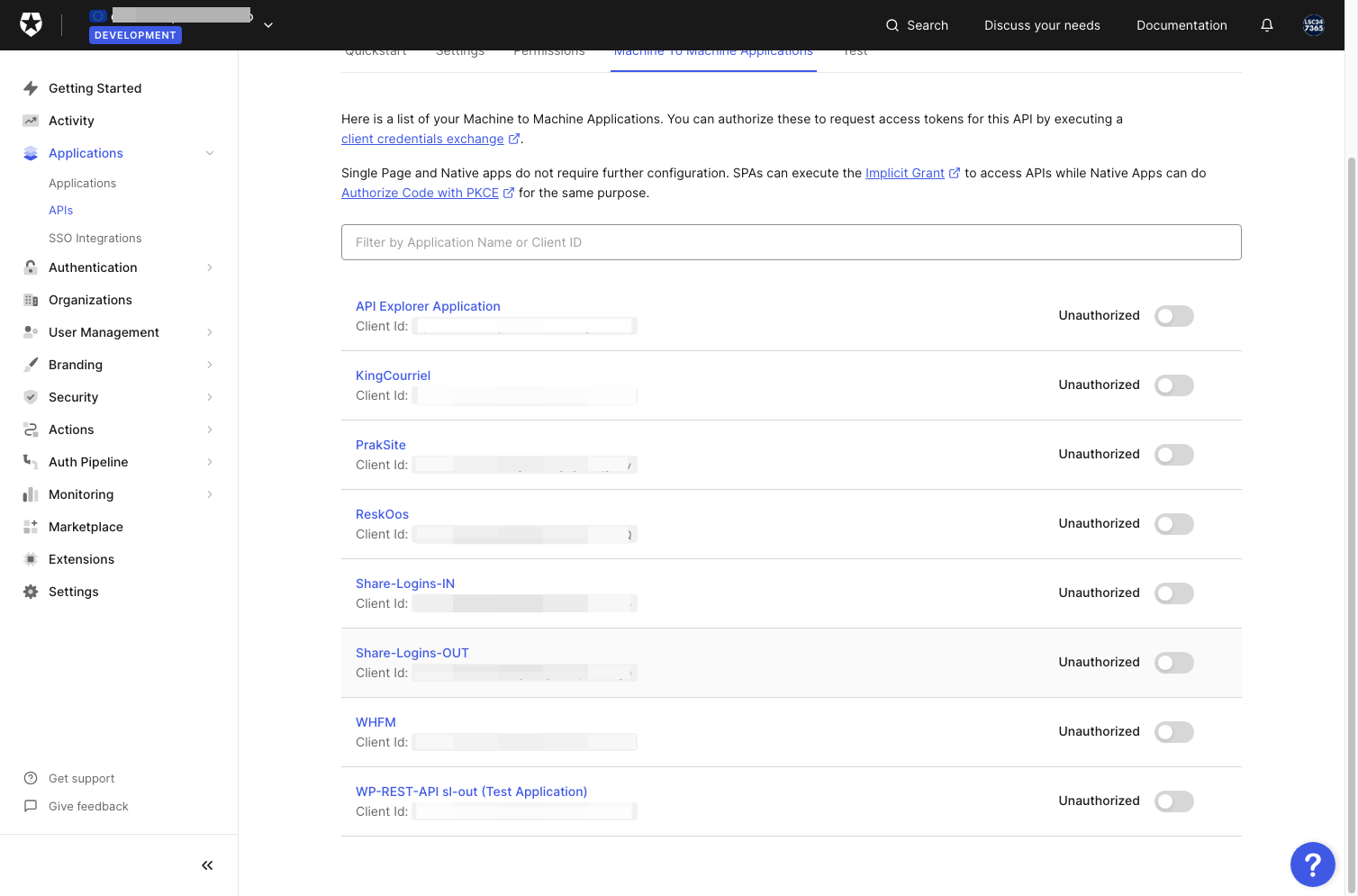The image size is (1358, 896).
Task: Enable the PrakSite authorization switch
Action: point(1174,455)
